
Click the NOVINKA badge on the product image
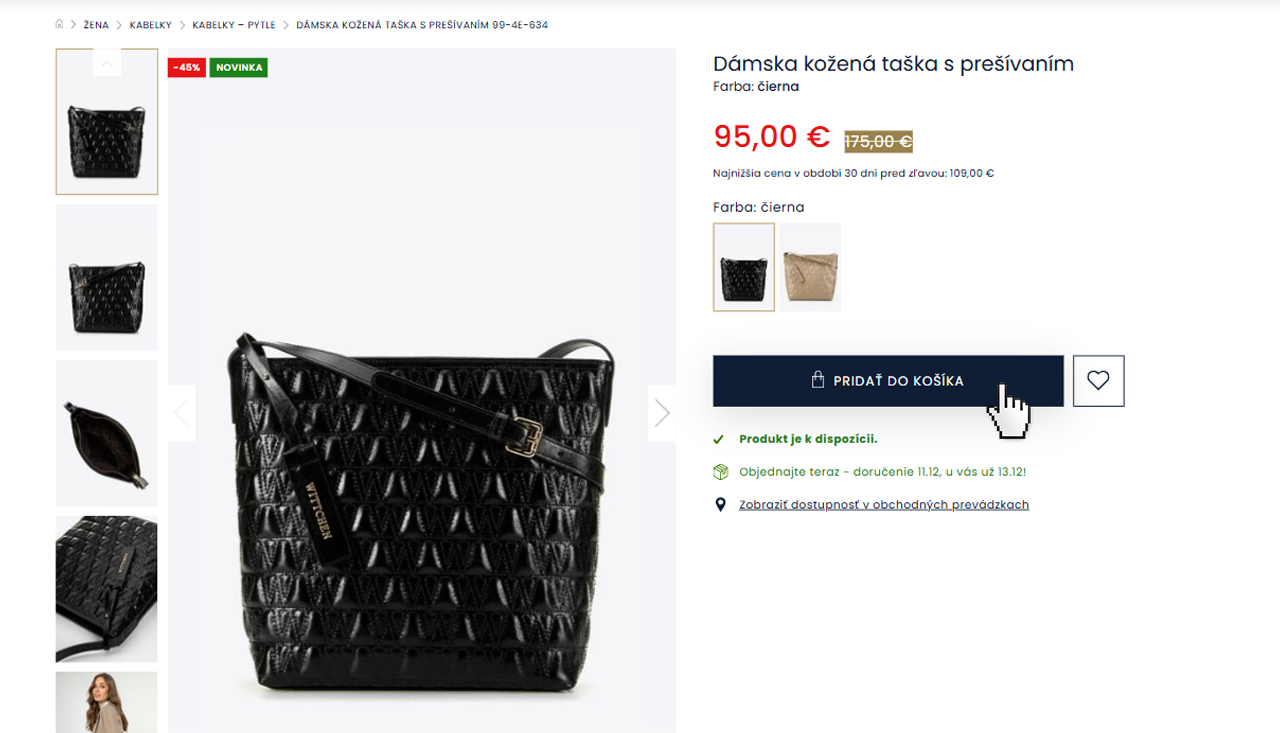coord(238,67)
